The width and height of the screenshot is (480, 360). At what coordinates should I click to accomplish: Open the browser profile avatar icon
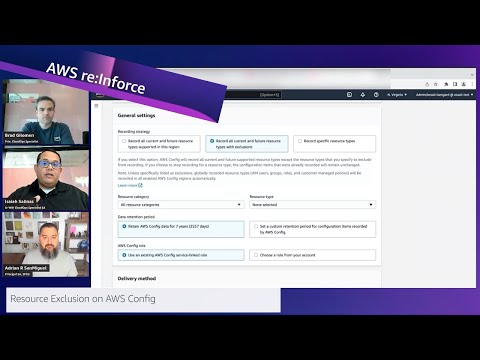[x=463, y=84]
